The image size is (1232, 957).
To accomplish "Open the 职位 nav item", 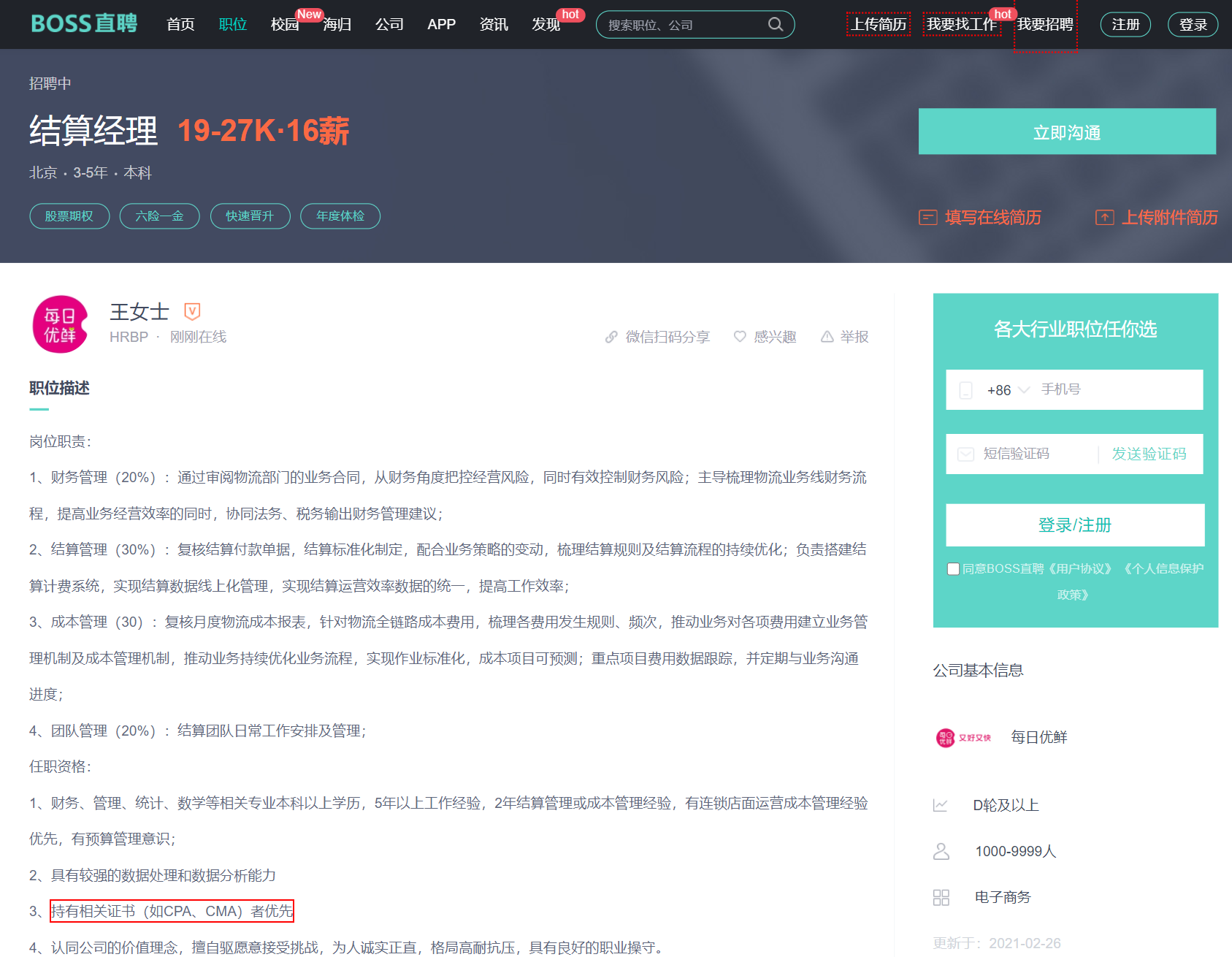I will click(233, 25).
